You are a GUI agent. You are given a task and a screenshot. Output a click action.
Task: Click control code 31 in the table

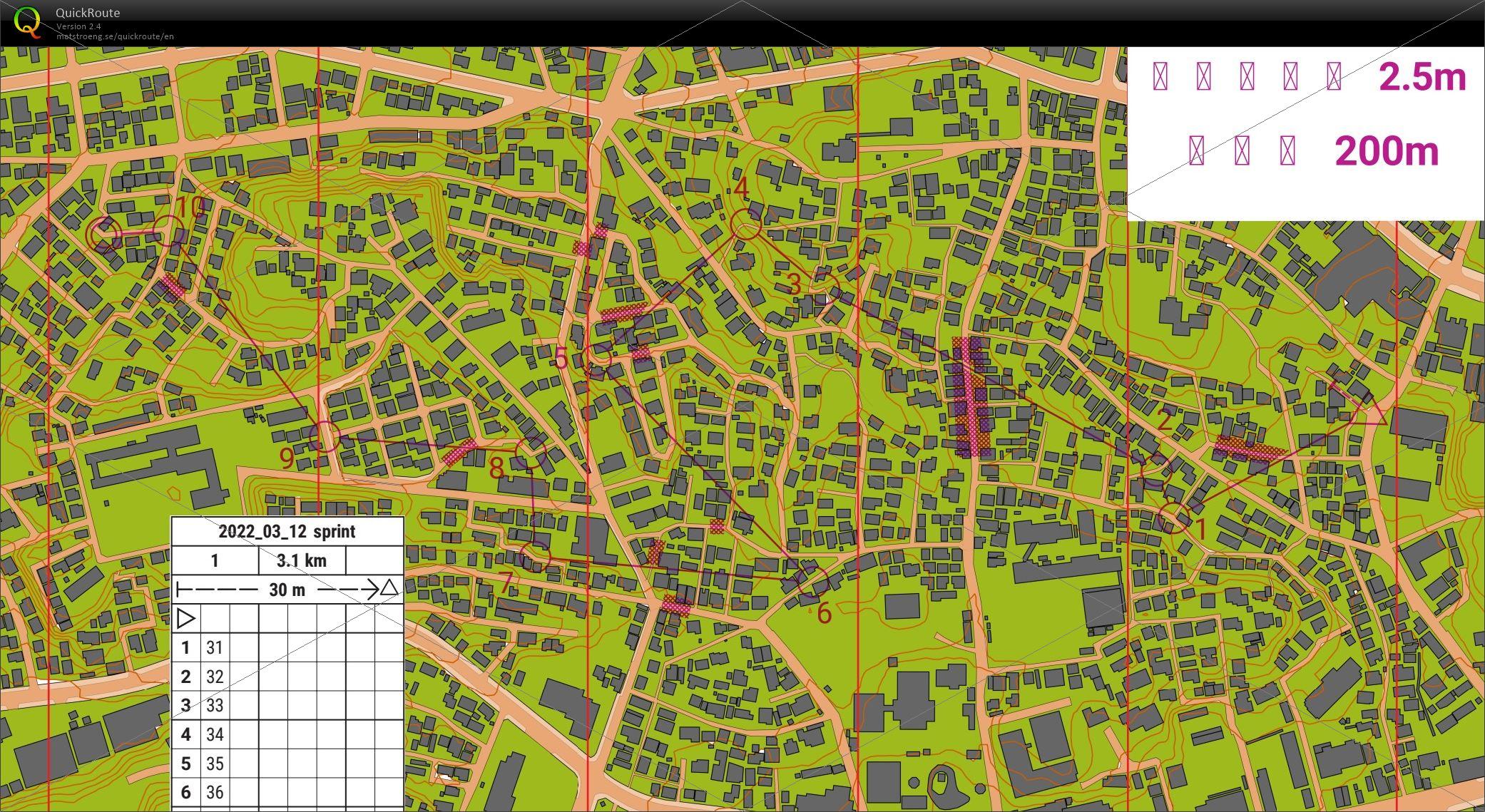(x=215, y=648)
